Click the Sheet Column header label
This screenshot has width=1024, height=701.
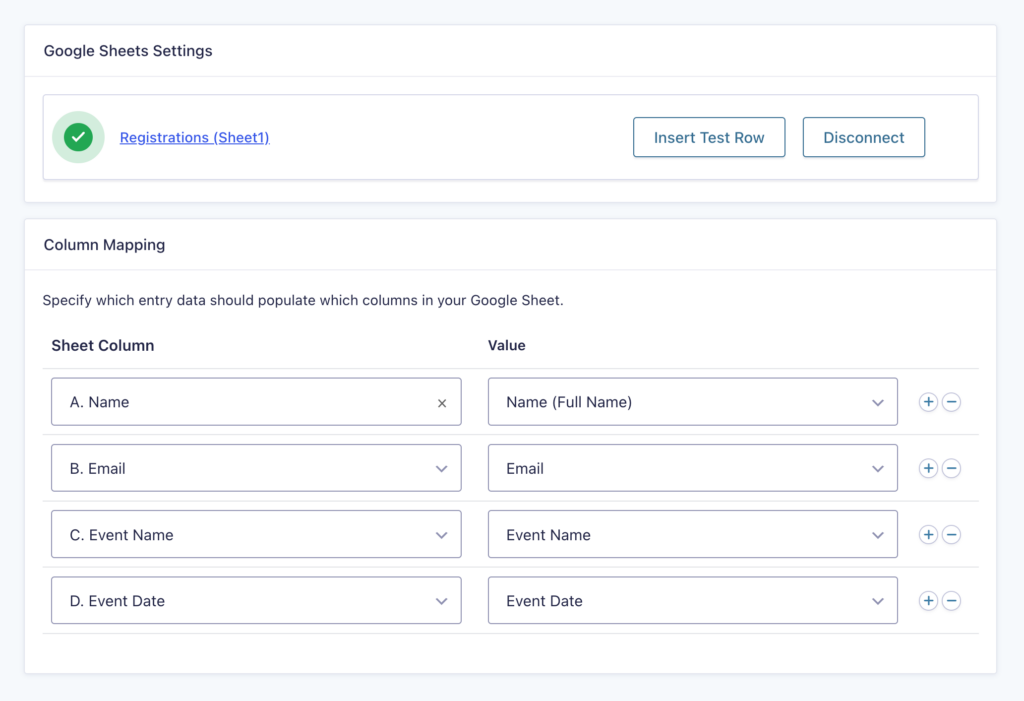point(103,346)
